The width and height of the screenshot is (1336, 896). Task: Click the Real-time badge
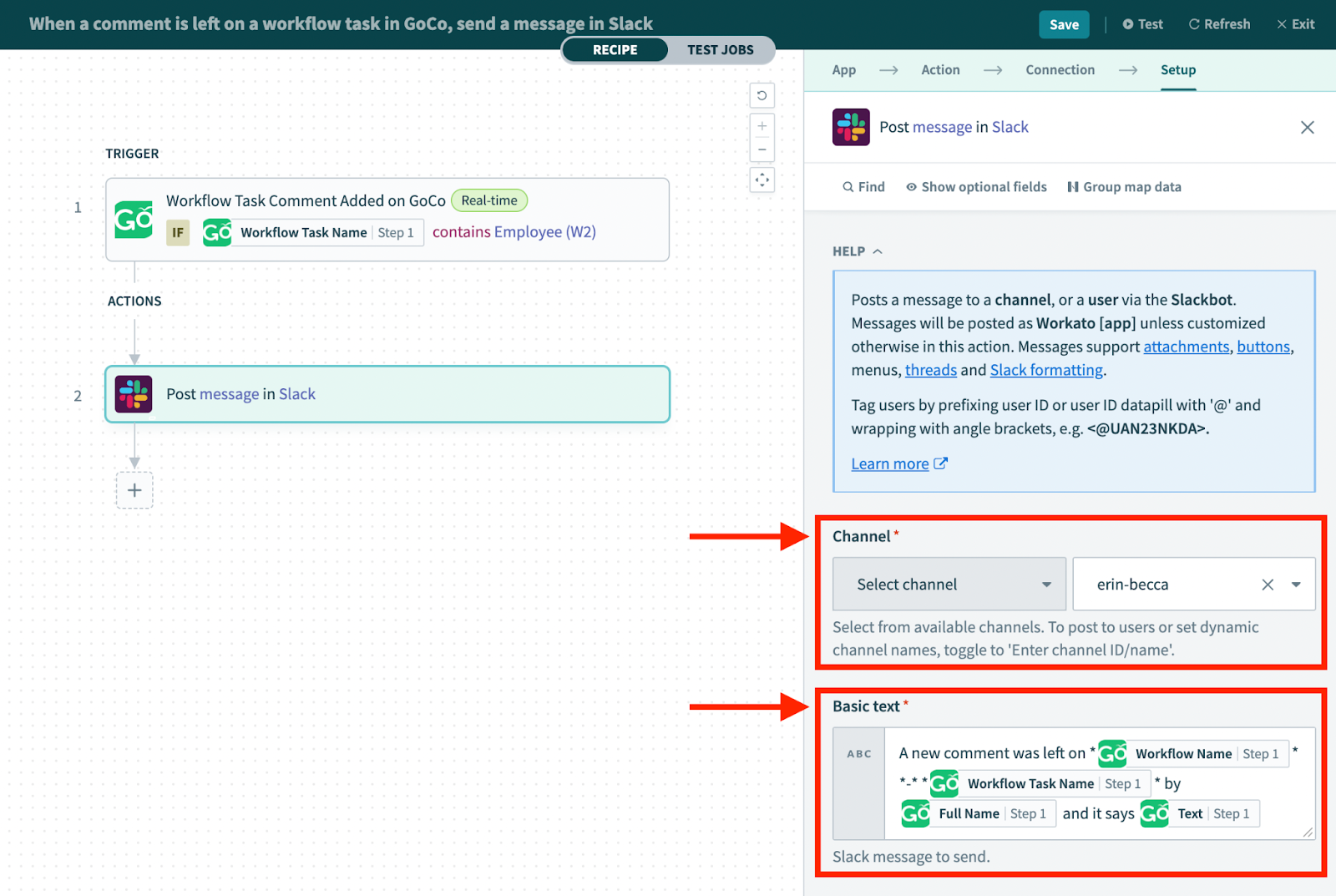coord(489,200)
